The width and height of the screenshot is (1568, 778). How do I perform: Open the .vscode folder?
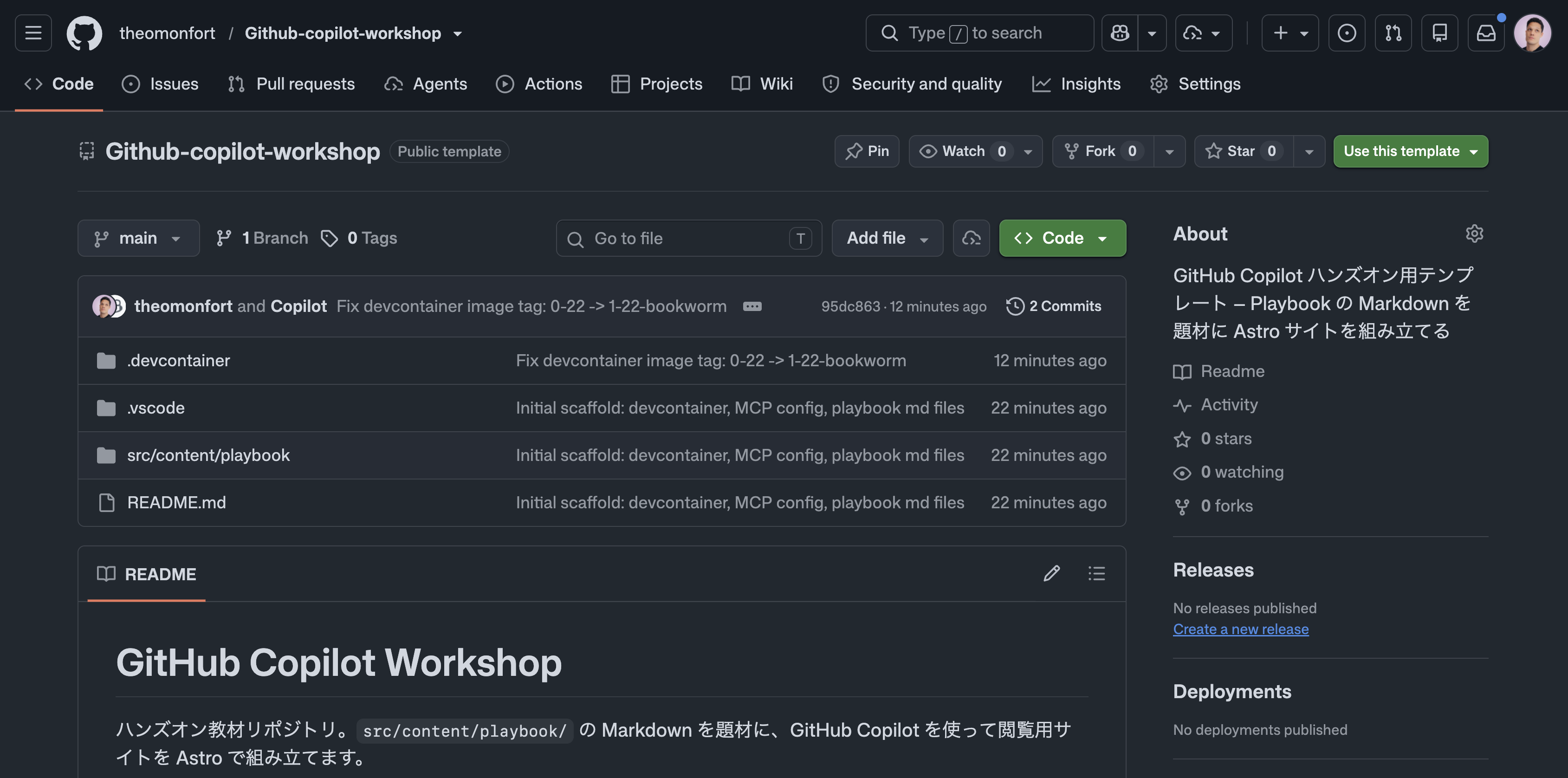pyautogui.click(x=156, y=408)
